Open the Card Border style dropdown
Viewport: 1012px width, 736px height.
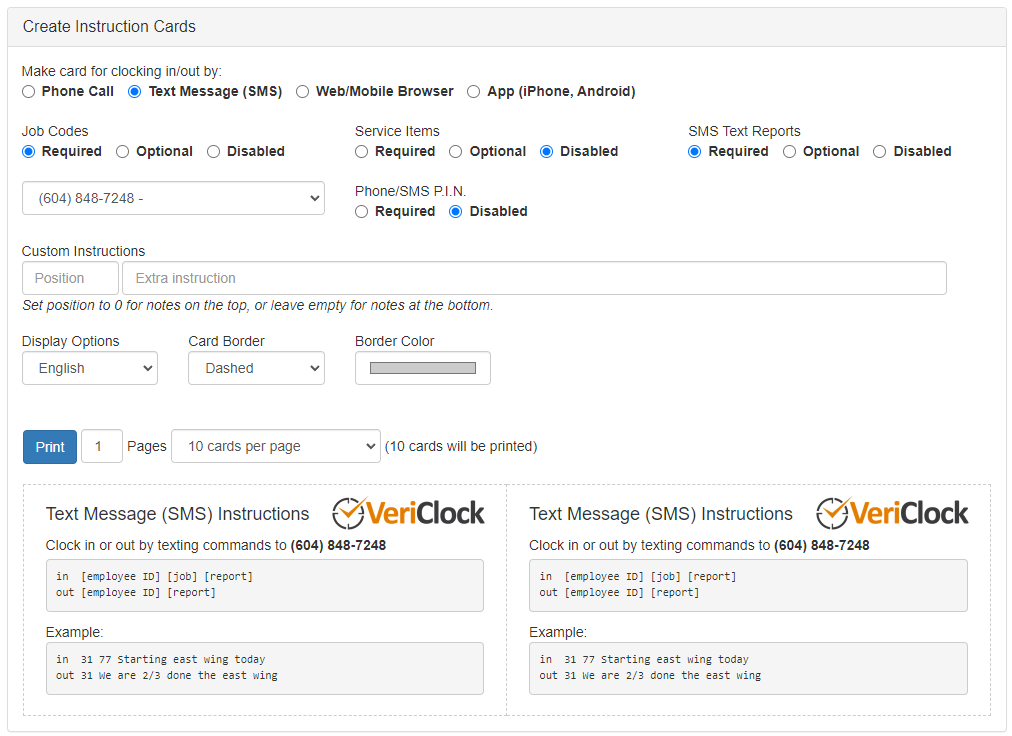(x=256, y=368)
